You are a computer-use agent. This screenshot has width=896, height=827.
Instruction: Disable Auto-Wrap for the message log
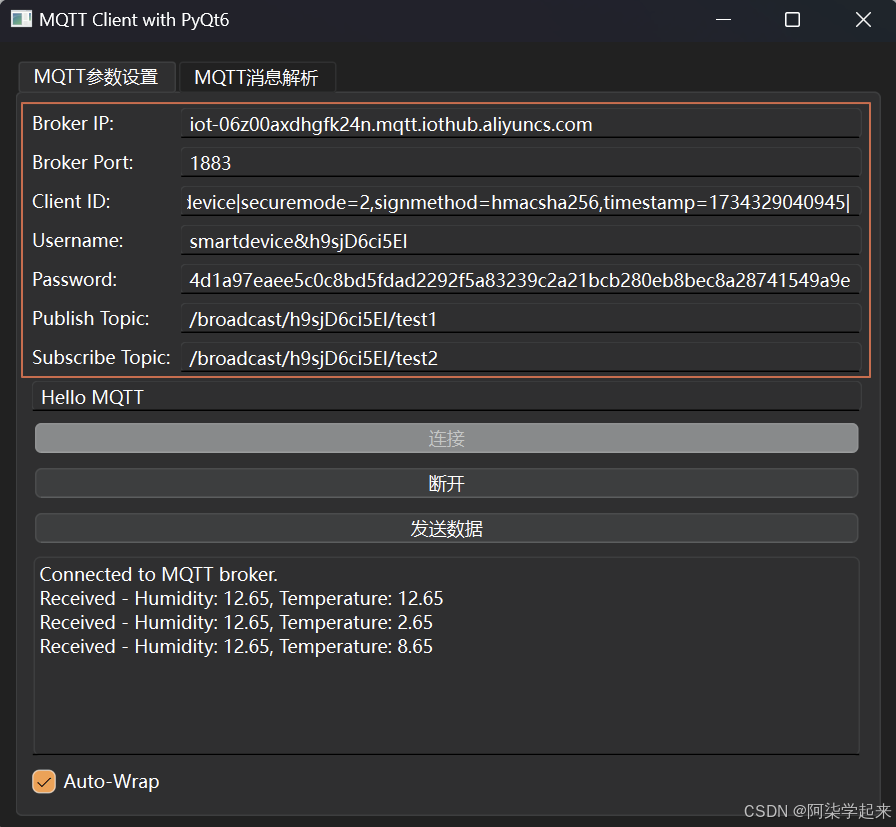click(44, 781)
